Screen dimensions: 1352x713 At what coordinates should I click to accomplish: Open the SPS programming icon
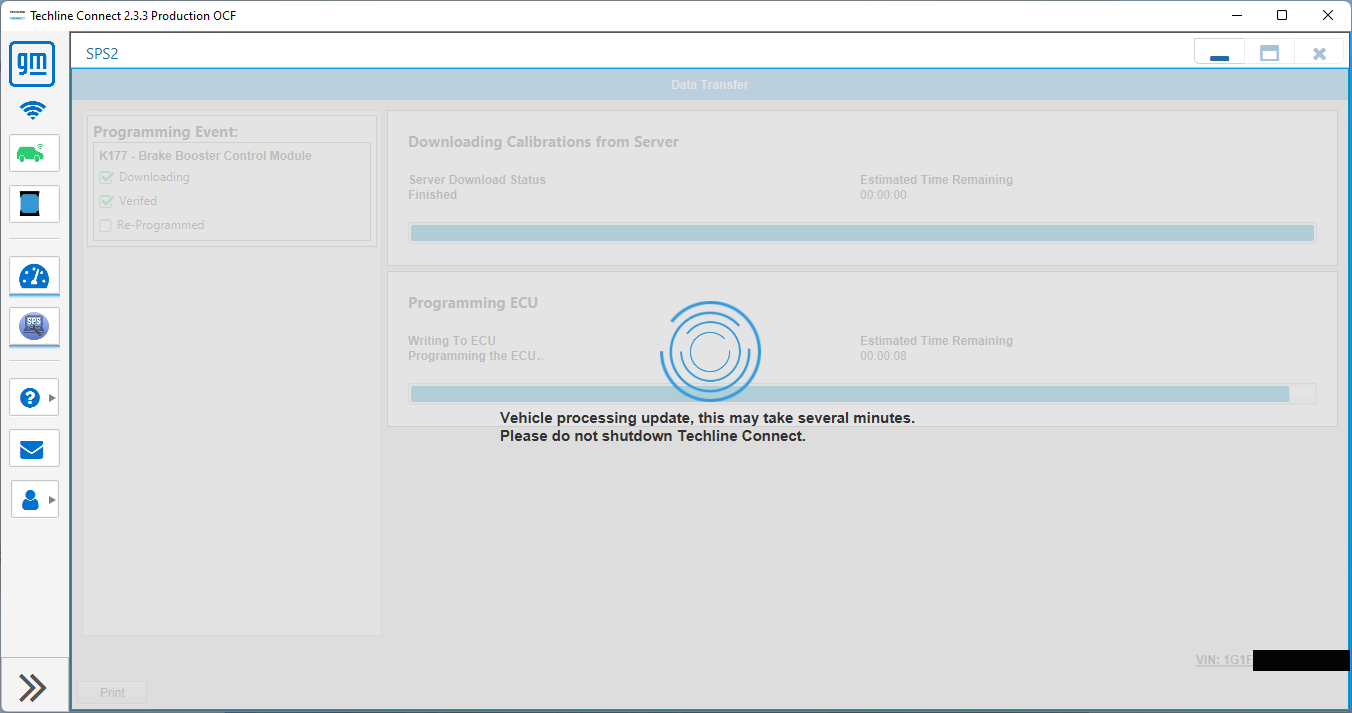click(34, 326)
